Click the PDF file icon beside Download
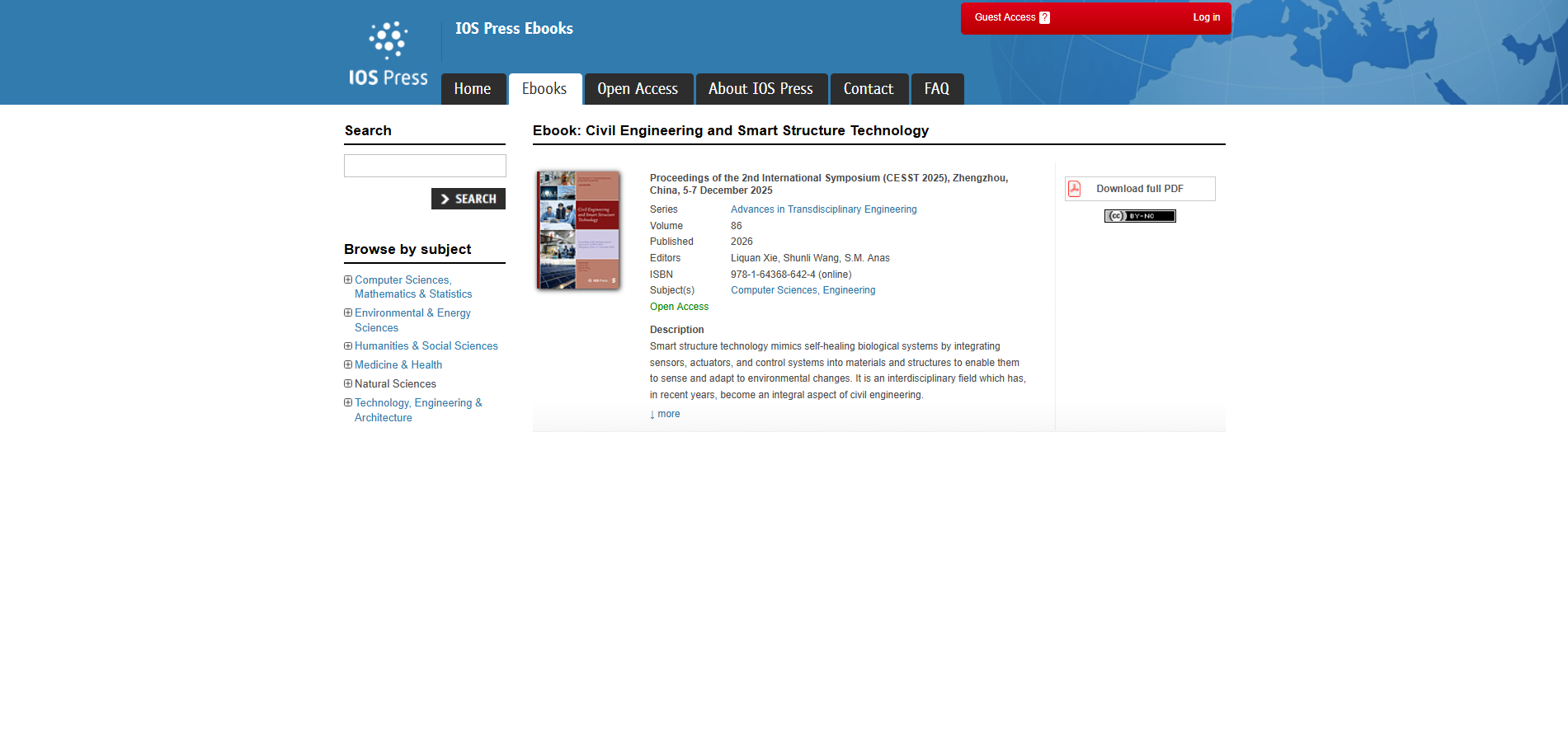Screen dimensions: 1568x747 point(1075,189)
